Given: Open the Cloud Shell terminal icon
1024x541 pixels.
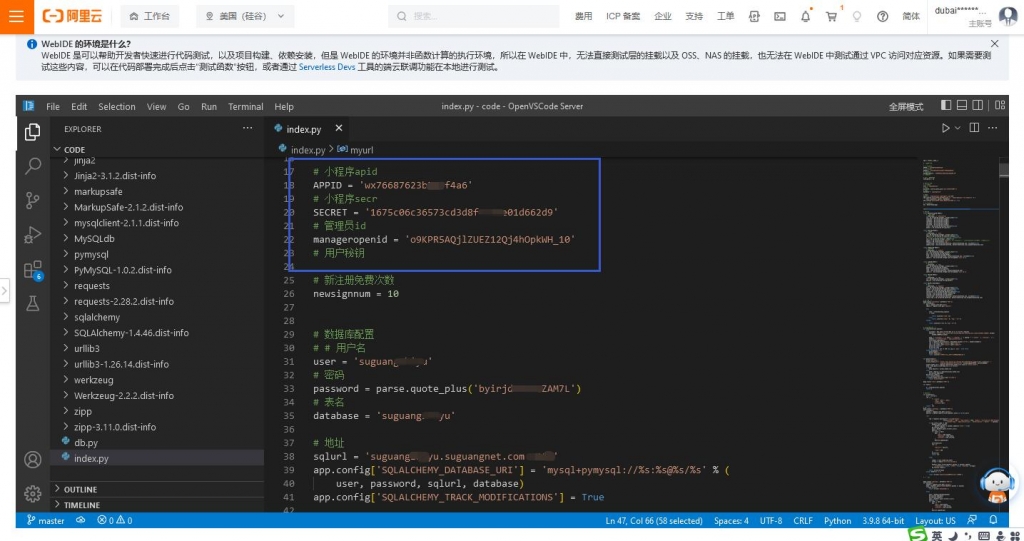Looking at the screenshot, I should (780, 16).
